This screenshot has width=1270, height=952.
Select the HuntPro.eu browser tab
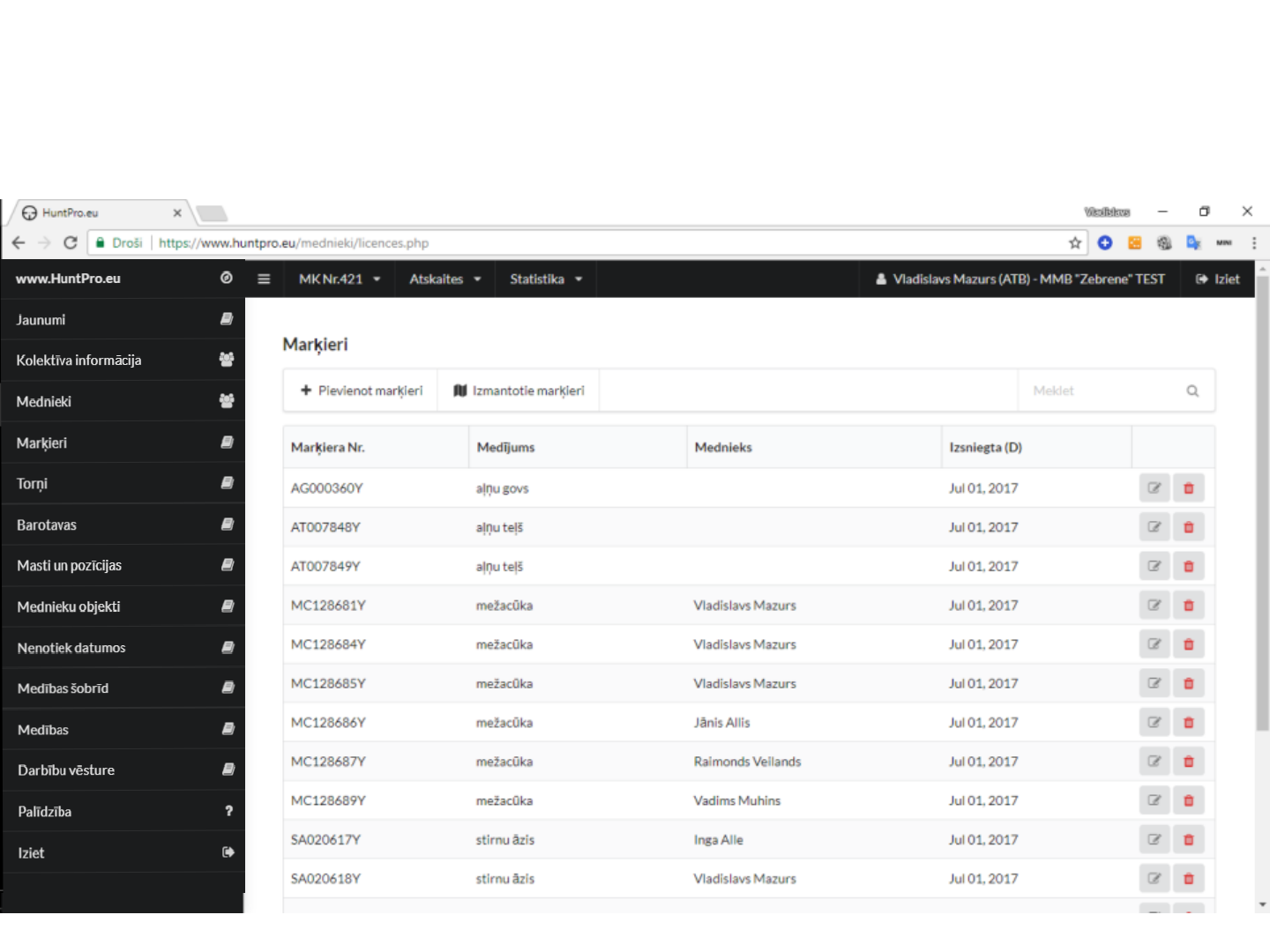[99, 212]
